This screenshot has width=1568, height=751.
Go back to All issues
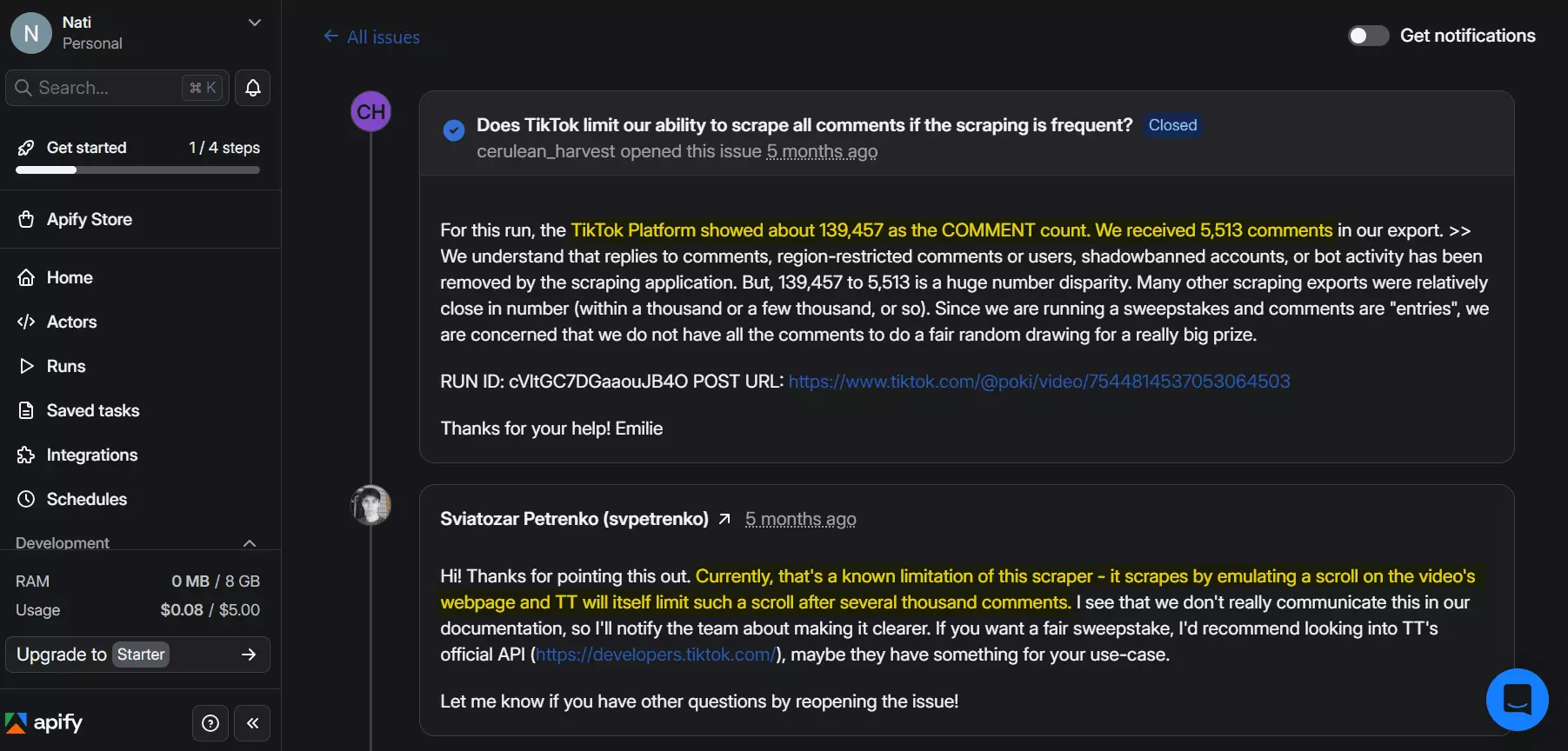pos(371,37)
